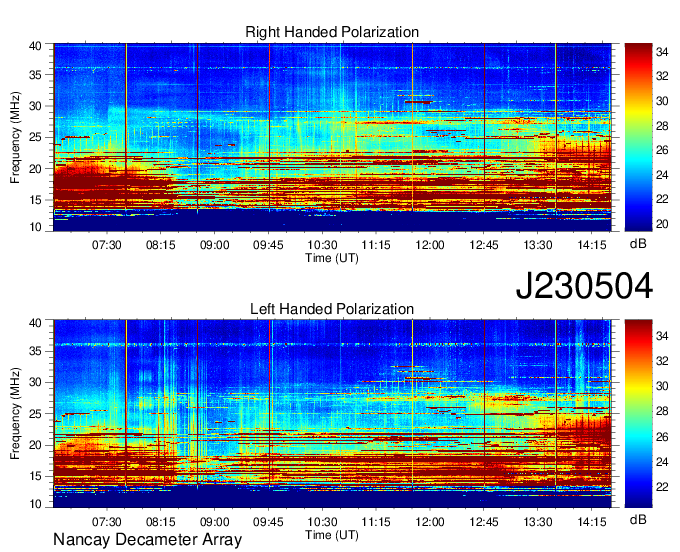Click 08:15 tick on right-handed time axis
Image resolution: width=680 pixels, height=552 pixels.
[x=160, y=245]
